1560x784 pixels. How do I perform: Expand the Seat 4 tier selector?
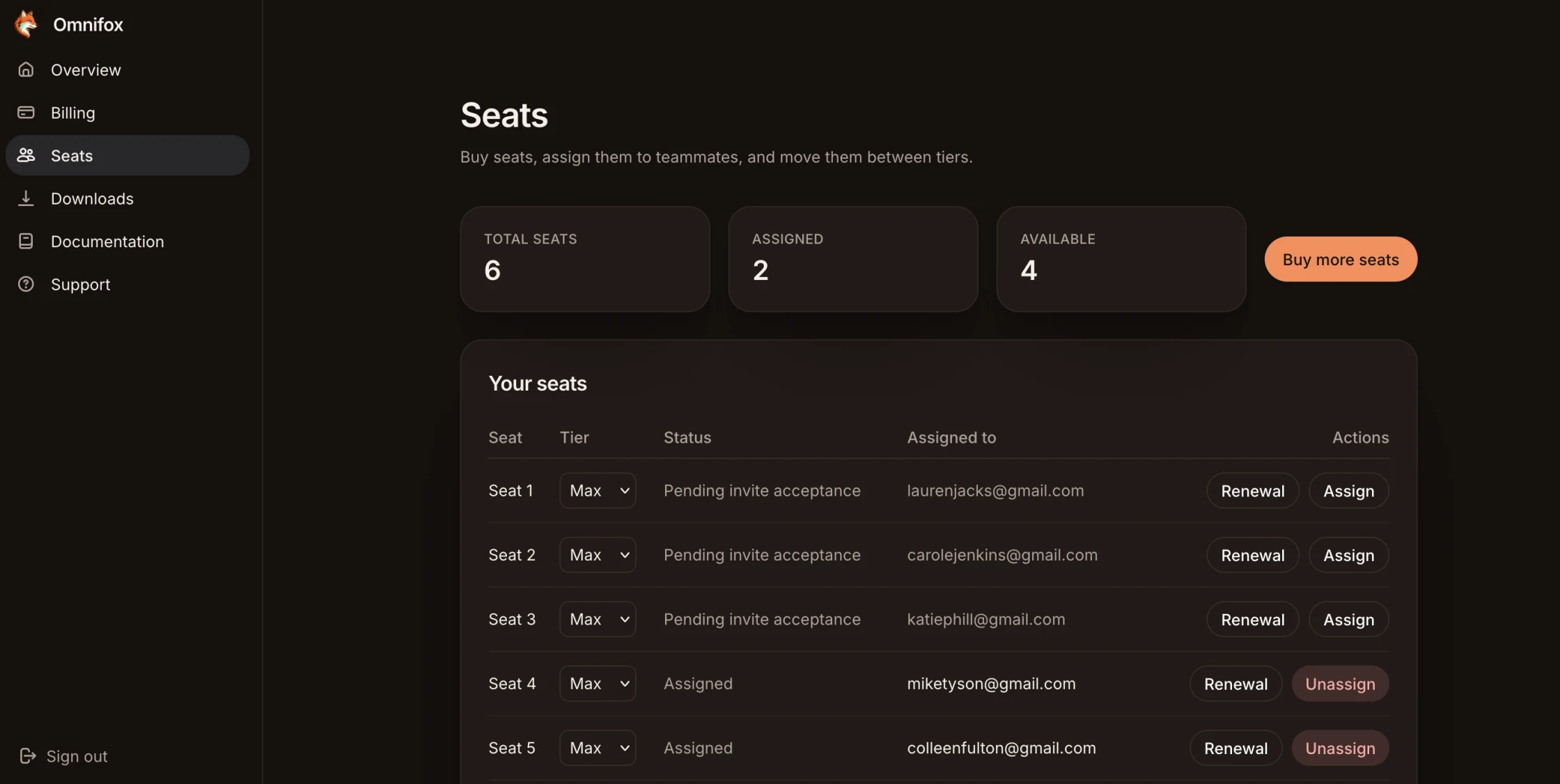(598, 684)
